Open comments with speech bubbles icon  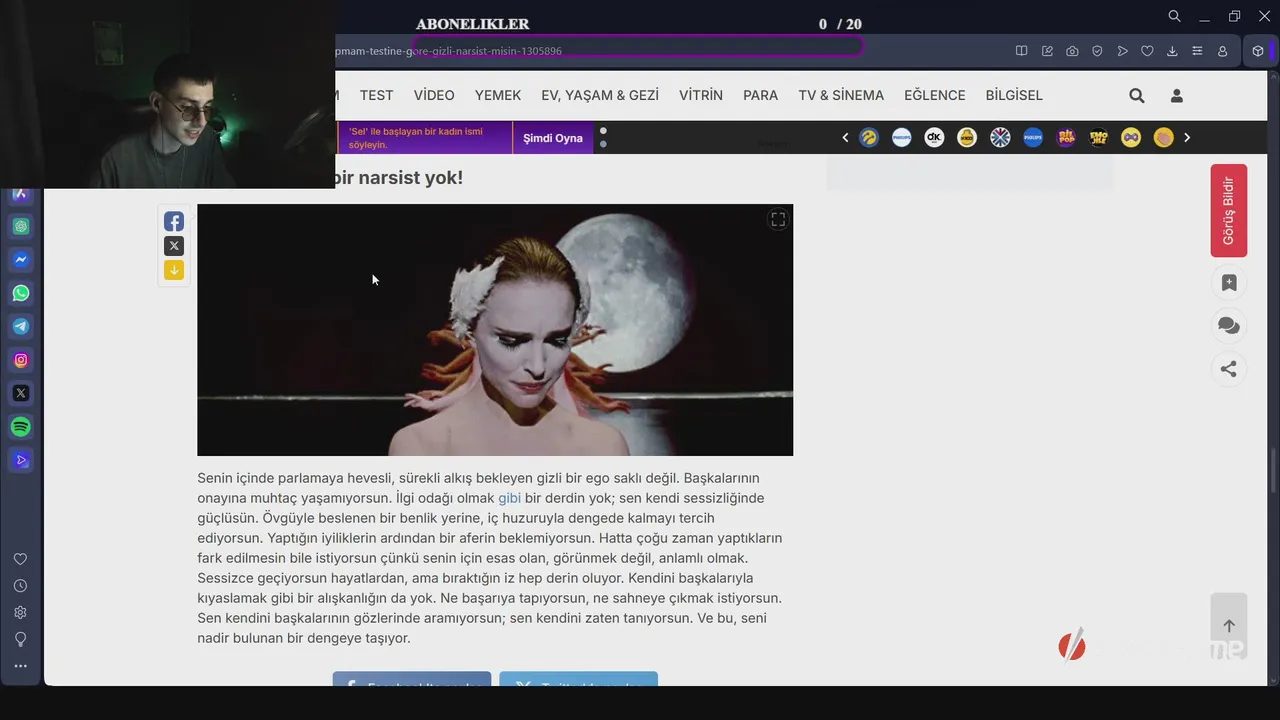1229,326
